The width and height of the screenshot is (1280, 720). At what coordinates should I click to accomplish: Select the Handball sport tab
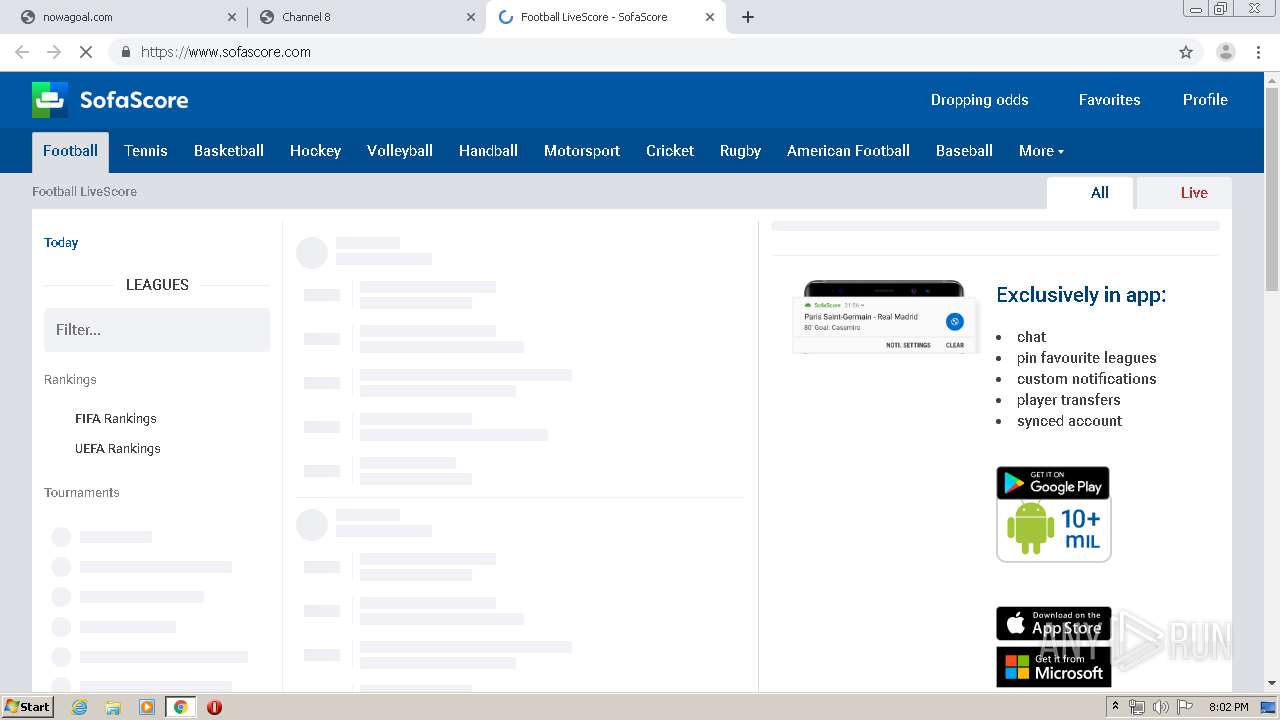point(488,151)
